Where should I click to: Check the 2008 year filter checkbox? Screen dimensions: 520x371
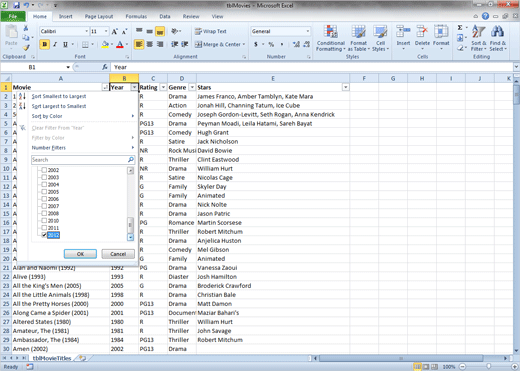click(x=44, y=213)
